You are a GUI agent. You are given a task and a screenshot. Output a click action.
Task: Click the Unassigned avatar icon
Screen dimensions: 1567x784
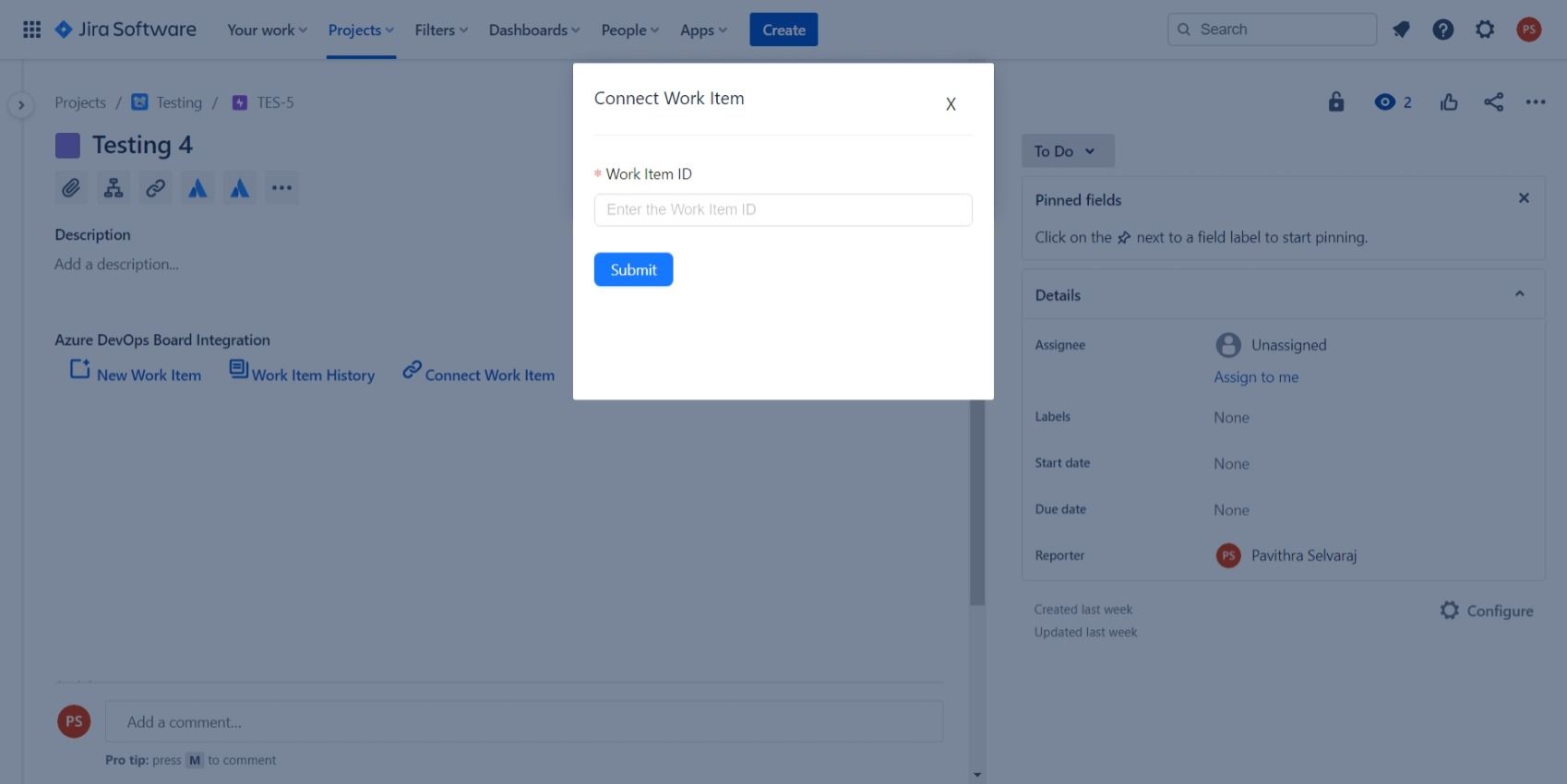point(1228,345)
